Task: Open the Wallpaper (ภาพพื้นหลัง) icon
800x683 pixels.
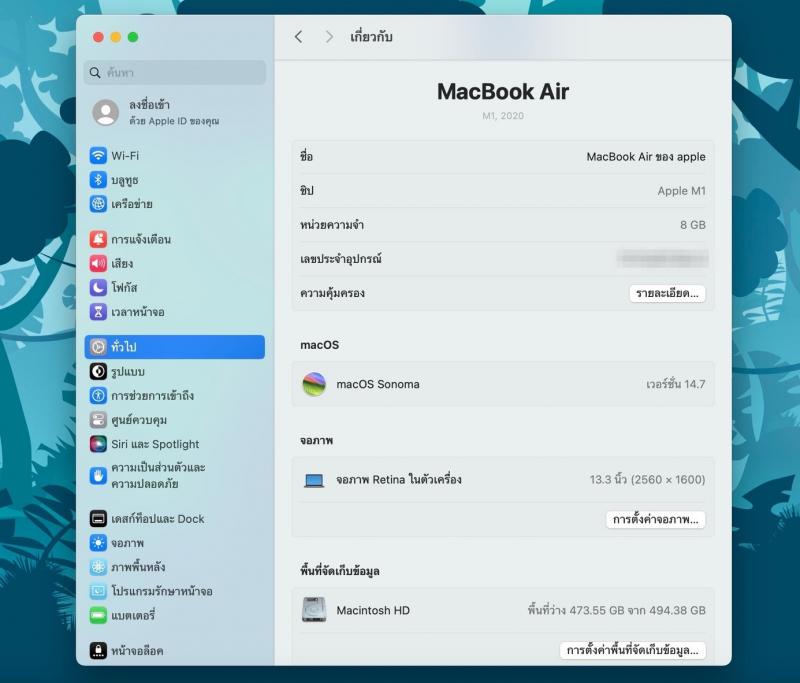Action: 98,567
